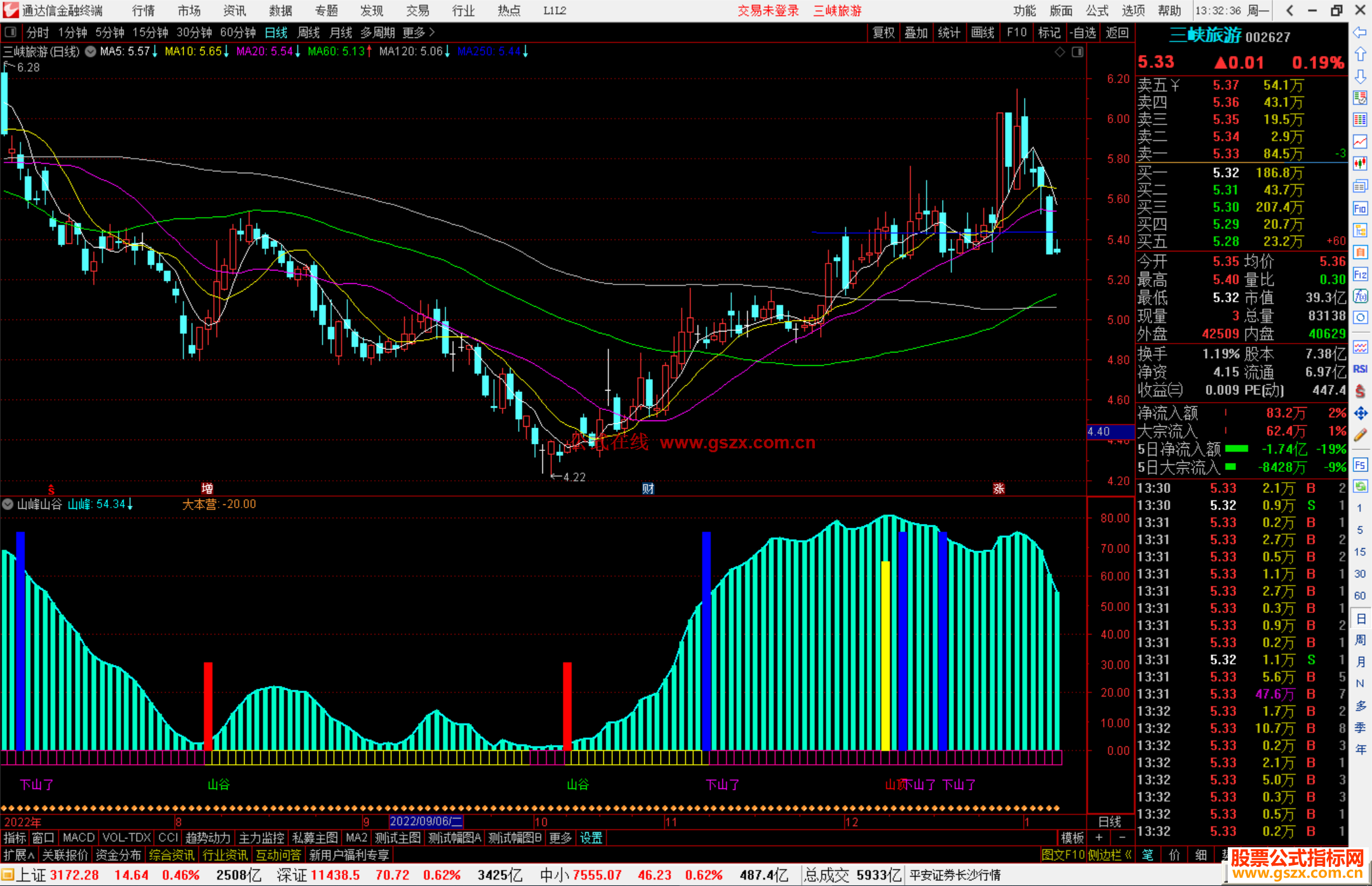Screen dimensions: 1372x886
Task: Collapse the 侧边栏 sidebar chevron
Action: pos(1128,855)
